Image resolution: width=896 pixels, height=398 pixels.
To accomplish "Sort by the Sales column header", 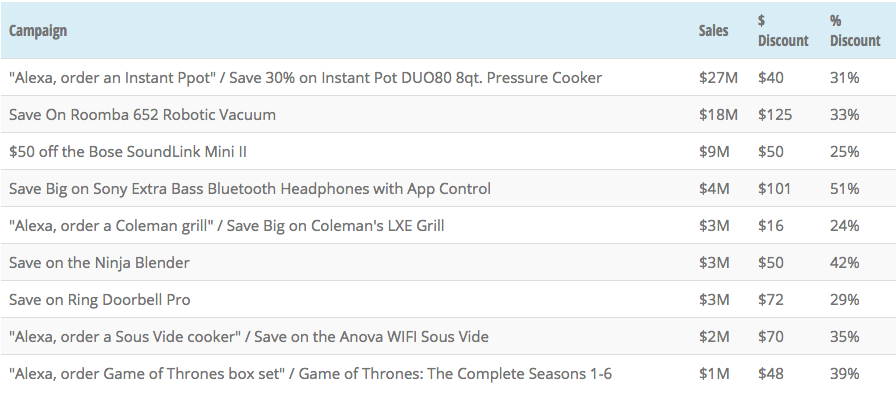I will [x=713, y=30].
